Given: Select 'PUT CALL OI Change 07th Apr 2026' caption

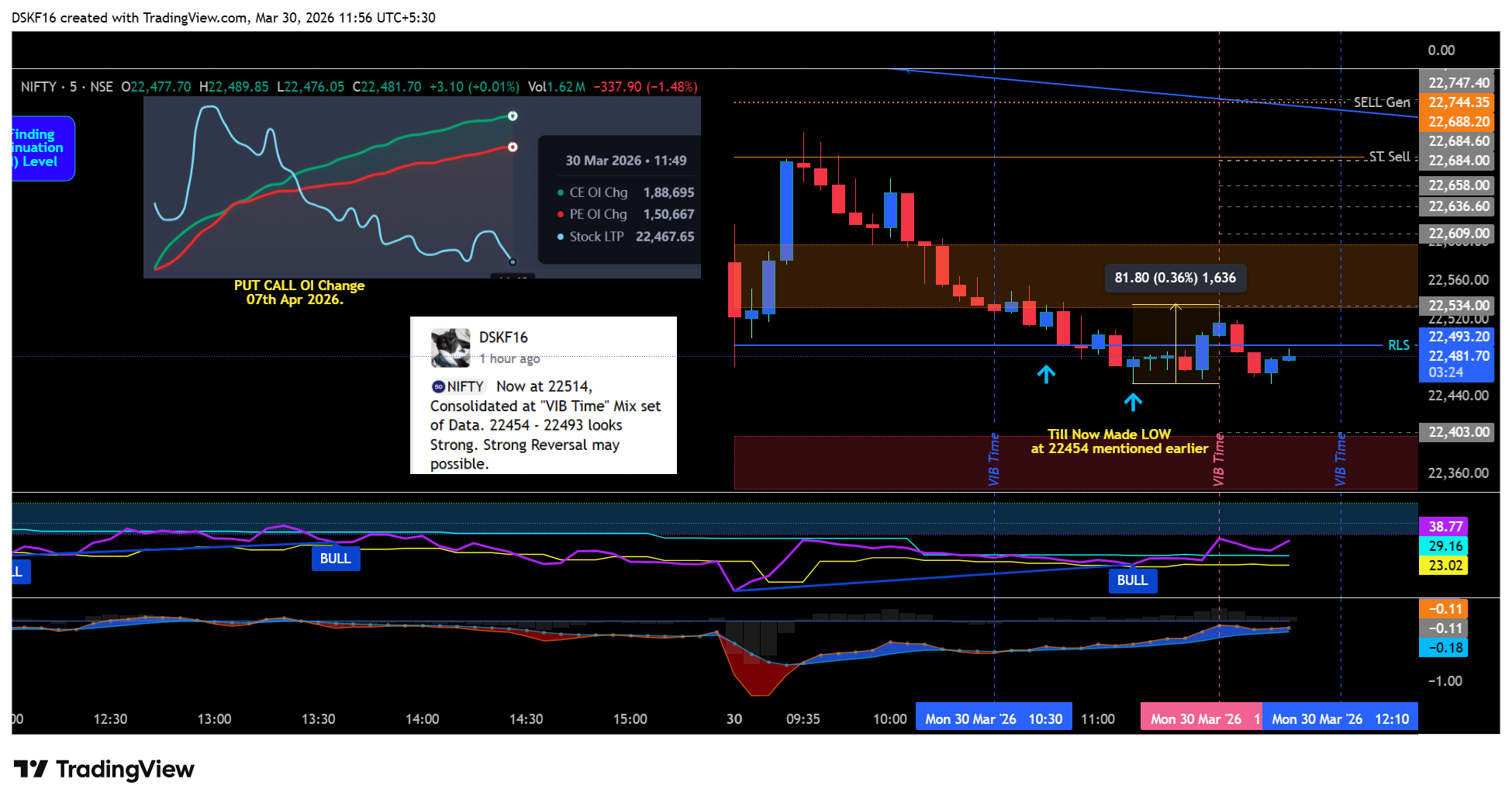Looking at the screenshot, I should (299, 292).
